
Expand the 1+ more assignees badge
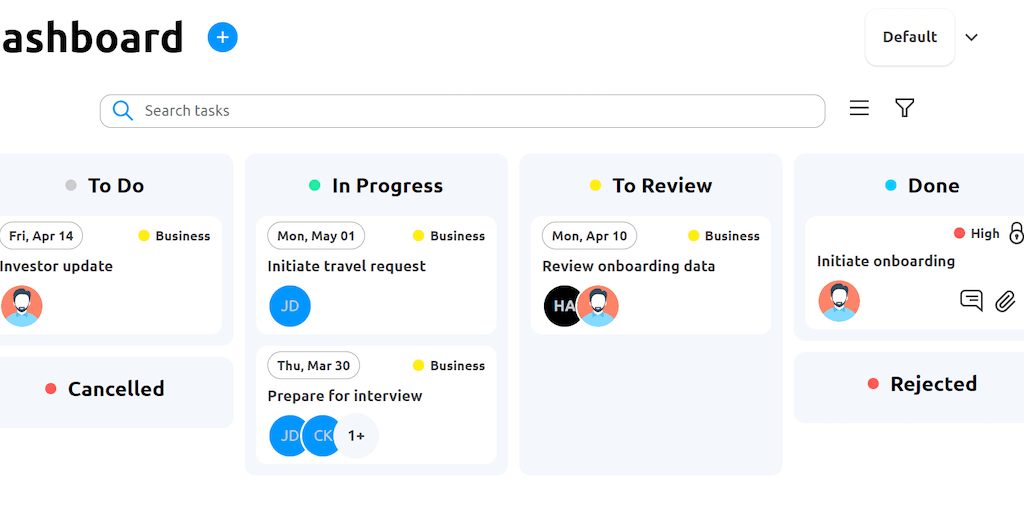coord(356,436)
